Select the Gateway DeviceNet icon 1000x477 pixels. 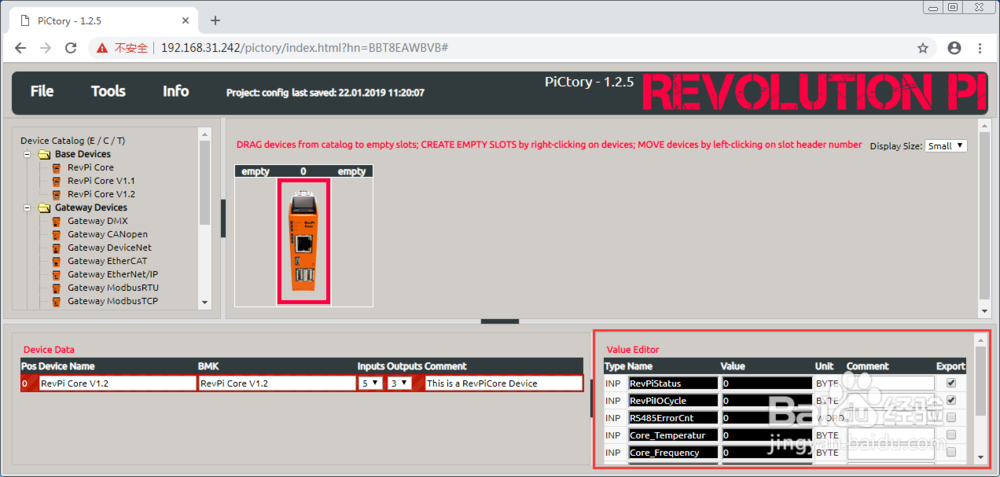pyautogui.click(x=56, y=248)
